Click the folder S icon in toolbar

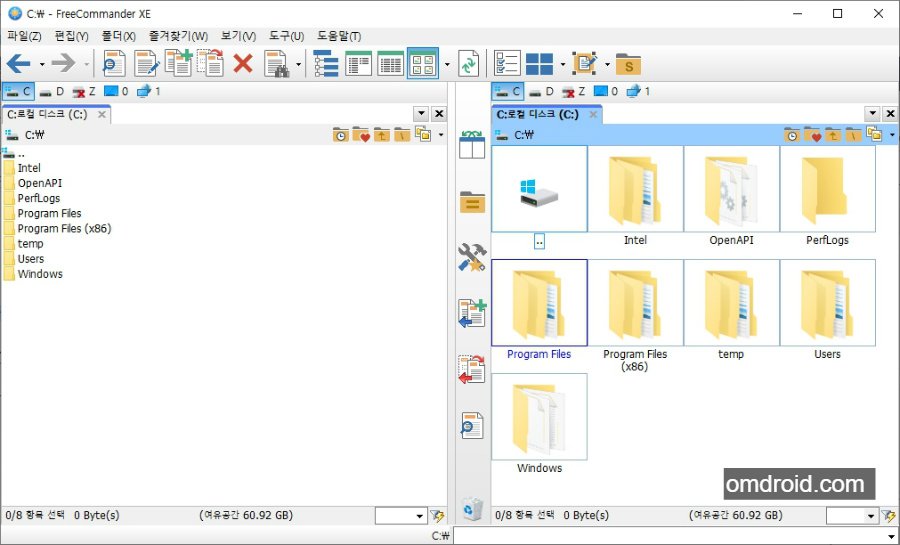tap(628, 64)
